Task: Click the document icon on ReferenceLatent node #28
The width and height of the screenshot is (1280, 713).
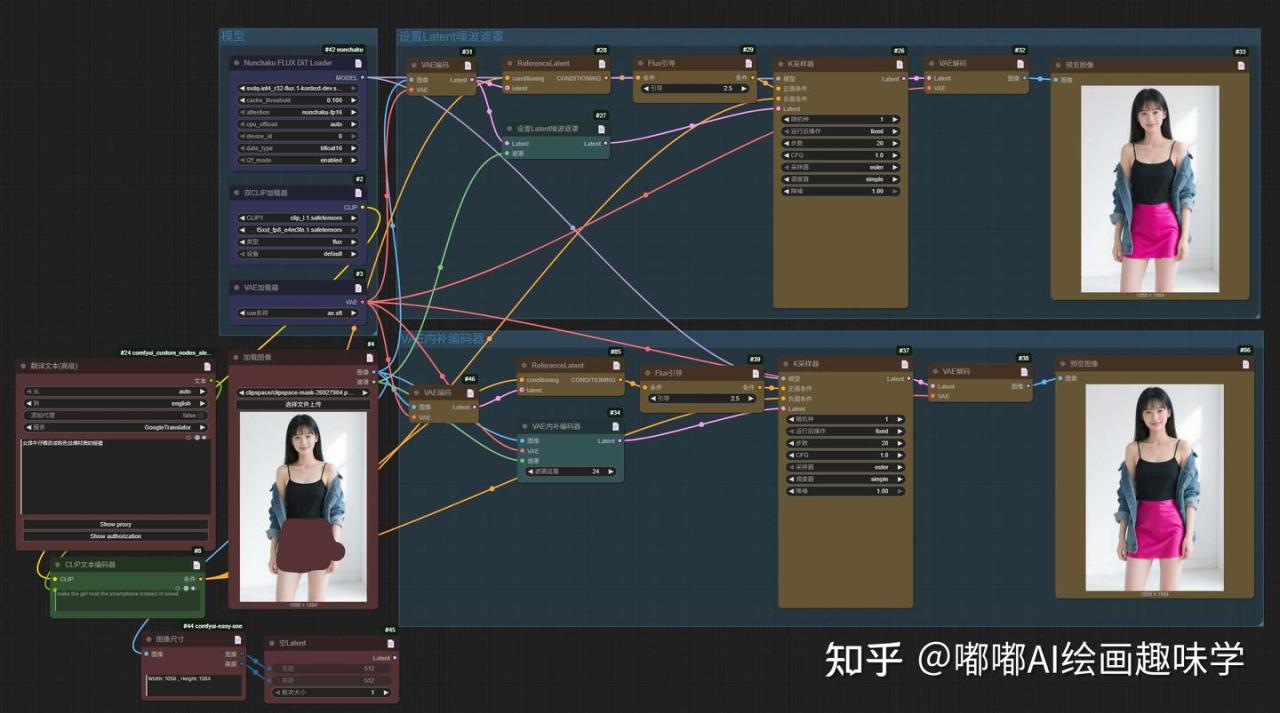Action: (x=602, y=63)
